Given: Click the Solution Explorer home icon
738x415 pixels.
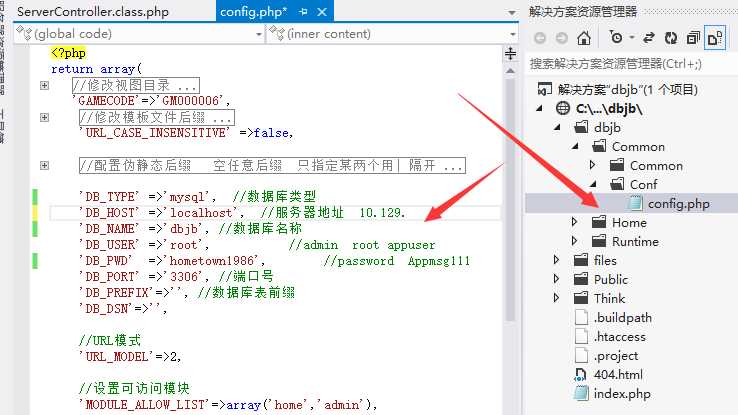Looking at the screenshot, I should [x=584, y=38].
